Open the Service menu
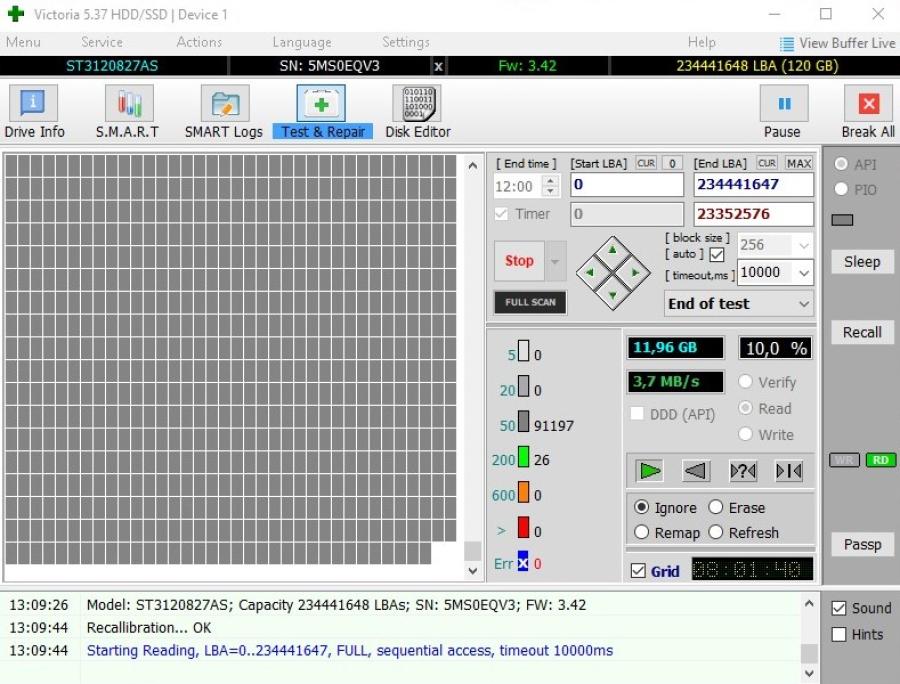Viewport: 900px width, 684px height. [x=101, y=42]
